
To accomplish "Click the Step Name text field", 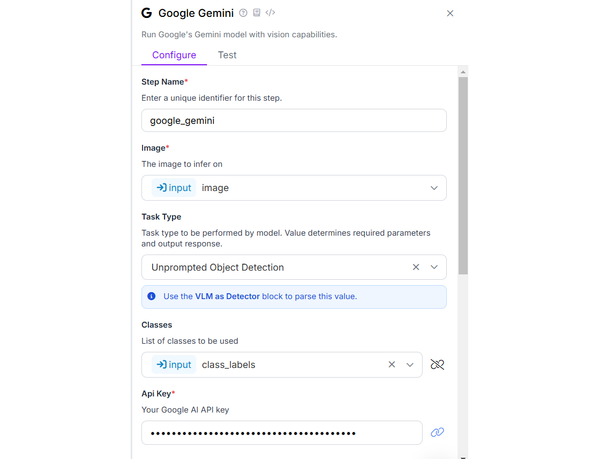I will (x=294, y=121).
